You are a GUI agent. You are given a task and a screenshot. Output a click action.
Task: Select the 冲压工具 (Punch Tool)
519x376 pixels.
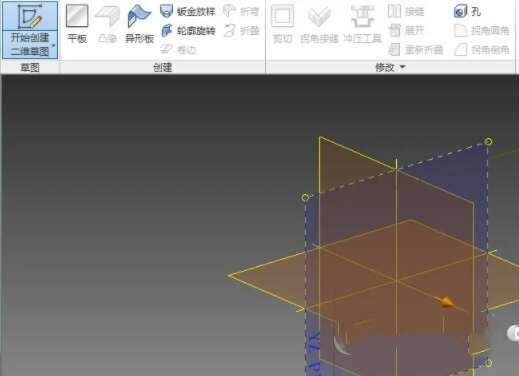[362, 24]
